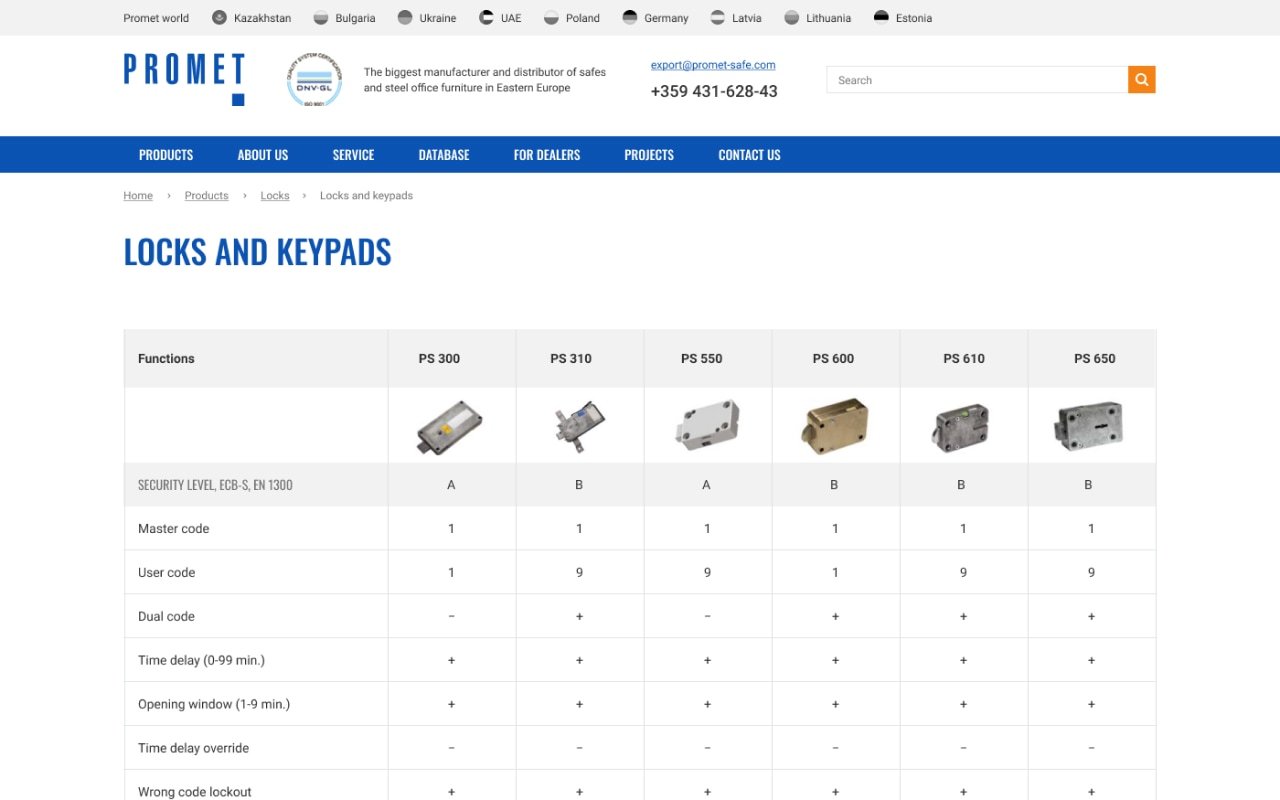Go to the Products breadcrumb link
Viewport: 1280px width, 800px height.
[207, 196]
